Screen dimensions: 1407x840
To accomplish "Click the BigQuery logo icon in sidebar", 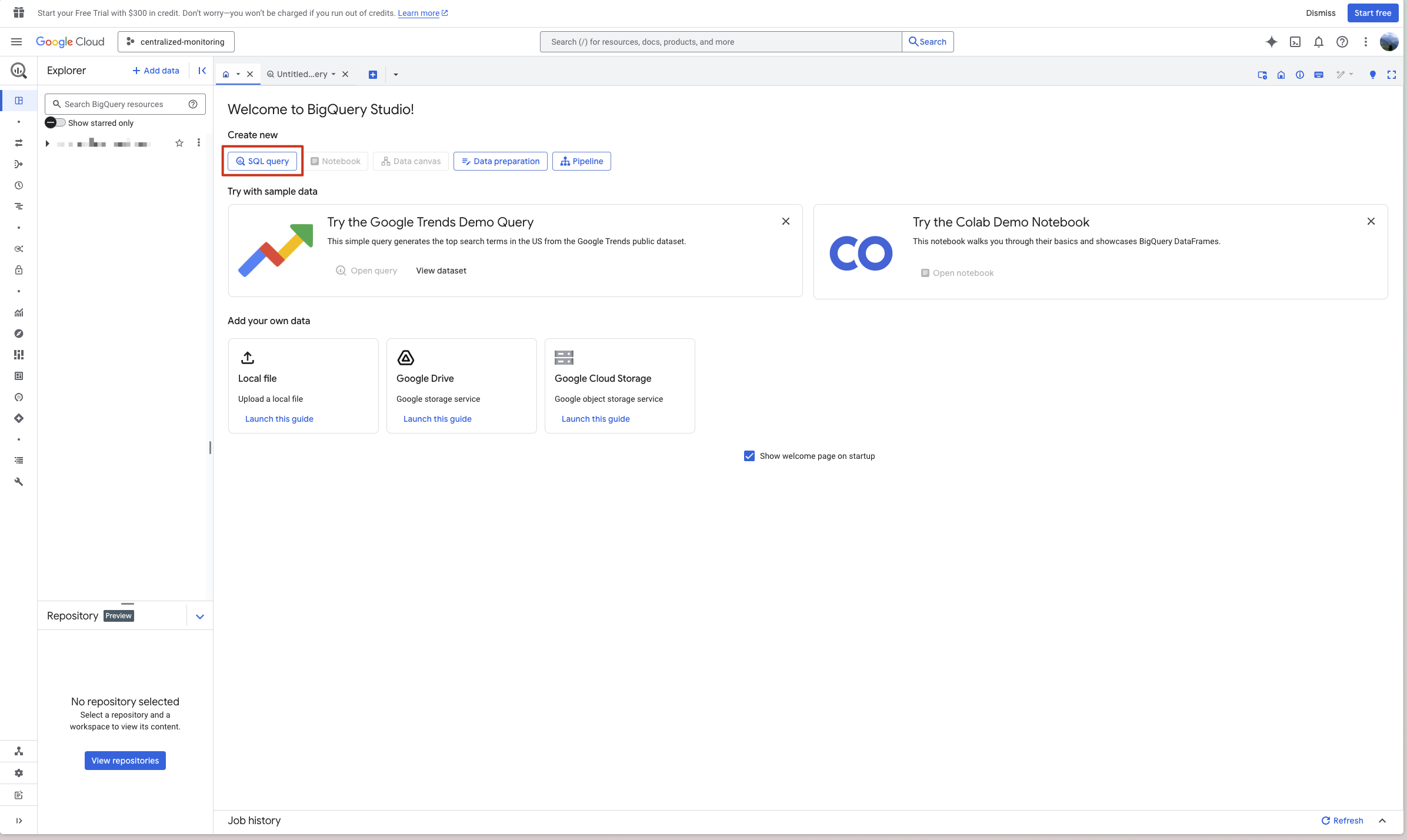I will (x=19, y=71).
